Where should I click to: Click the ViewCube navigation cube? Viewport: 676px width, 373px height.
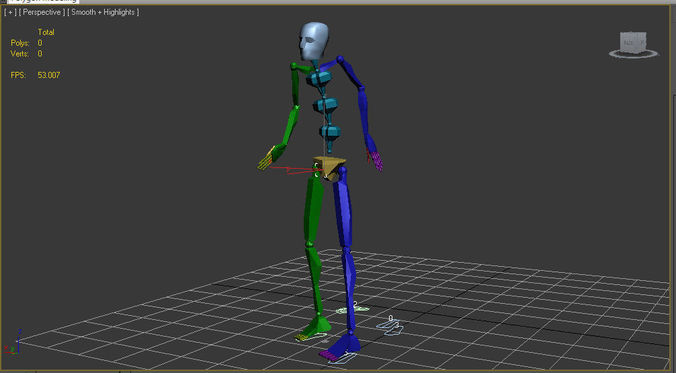click(x=633, y=41)
